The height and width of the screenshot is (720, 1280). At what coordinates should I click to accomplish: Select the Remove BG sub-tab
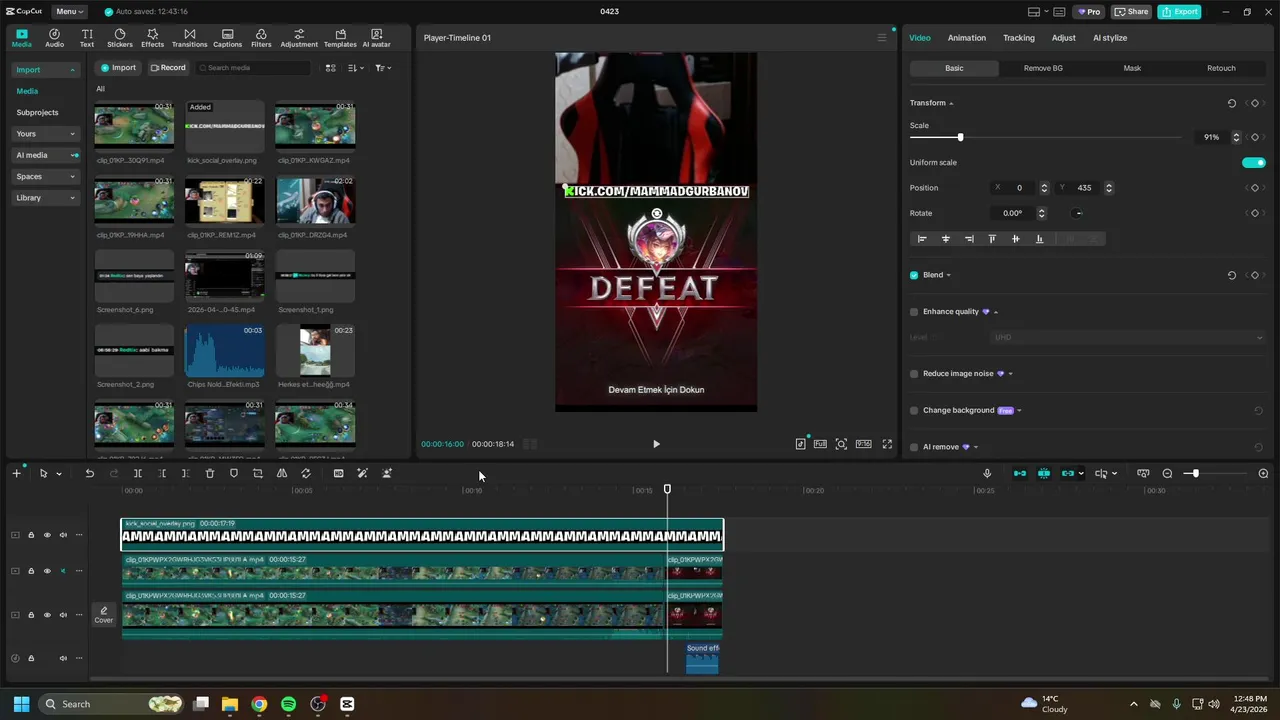pos(1043,68)
